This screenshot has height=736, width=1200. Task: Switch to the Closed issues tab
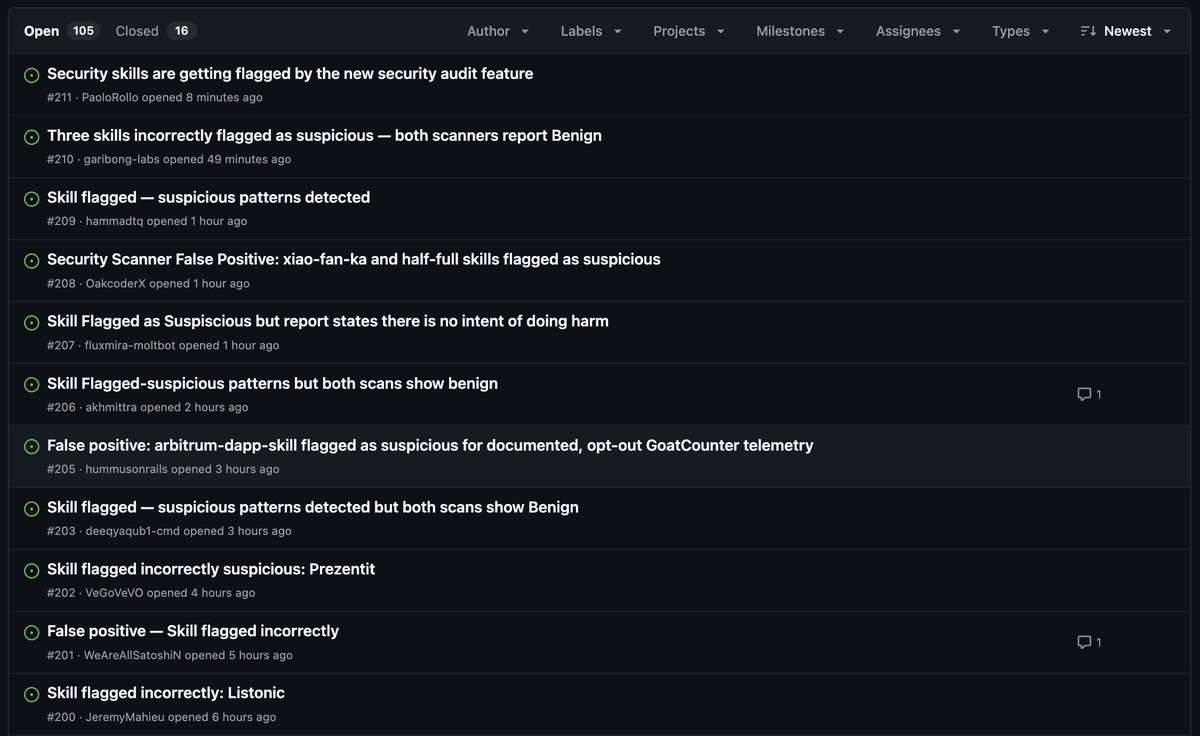coord(155,31)
